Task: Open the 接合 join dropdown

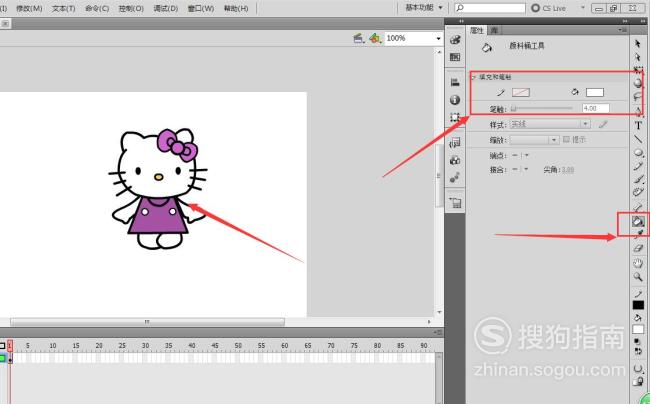Action: (x=520, y=169)
